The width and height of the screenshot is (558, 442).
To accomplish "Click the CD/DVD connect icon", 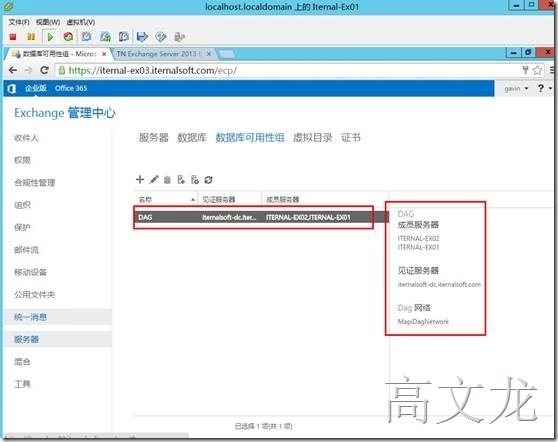I will tap(161, 37).
